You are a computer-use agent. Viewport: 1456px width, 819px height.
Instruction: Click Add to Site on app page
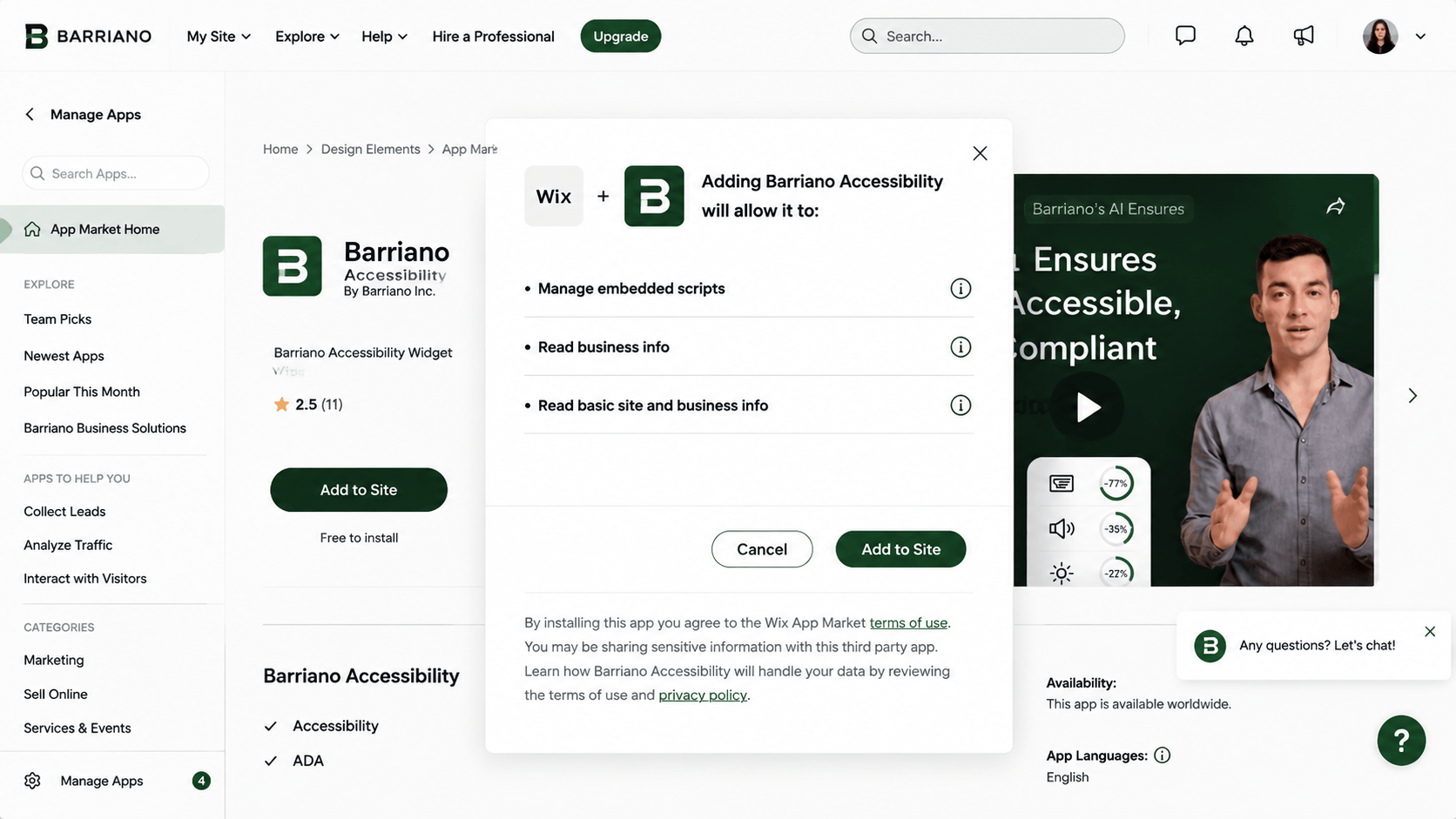pyautogui.click(x=359, y=490)
